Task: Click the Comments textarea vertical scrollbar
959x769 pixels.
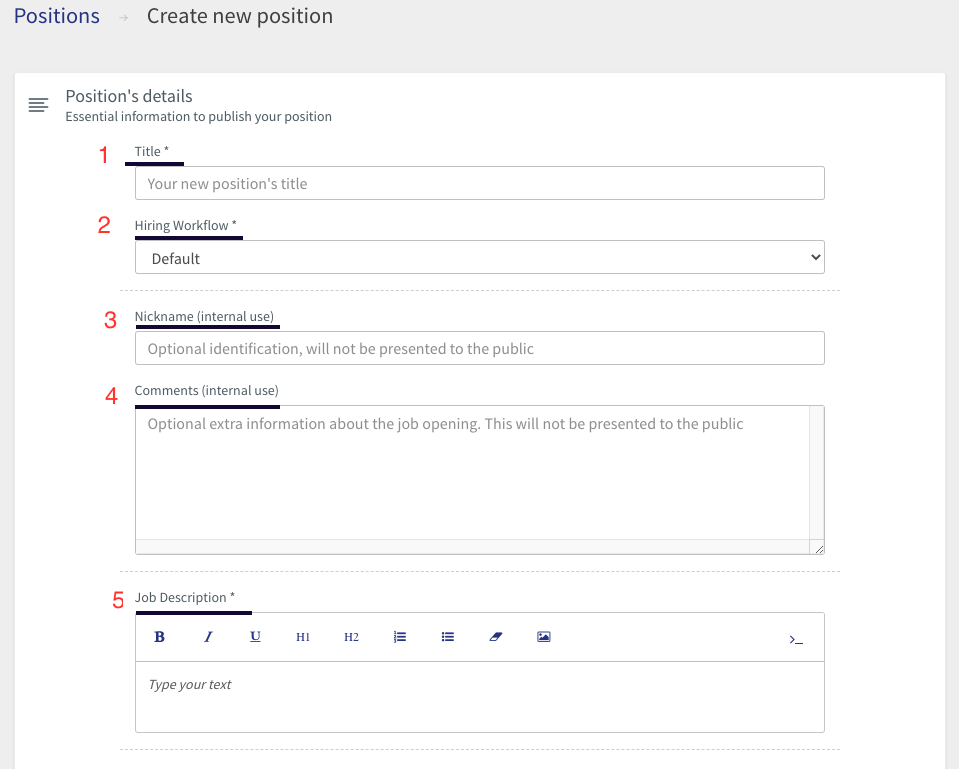Action: [x=816, y=472]
